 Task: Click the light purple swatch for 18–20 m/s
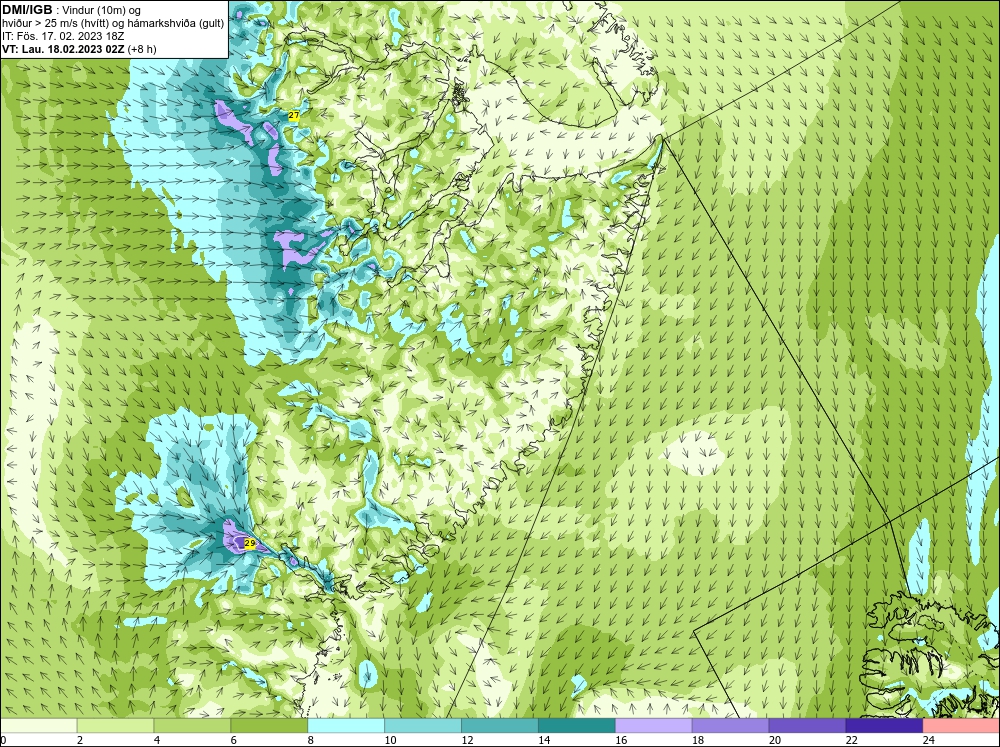(730, 725)
